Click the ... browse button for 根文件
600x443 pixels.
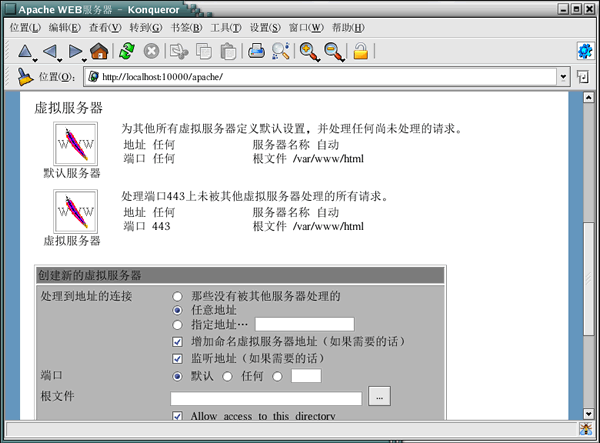(379, 396)
